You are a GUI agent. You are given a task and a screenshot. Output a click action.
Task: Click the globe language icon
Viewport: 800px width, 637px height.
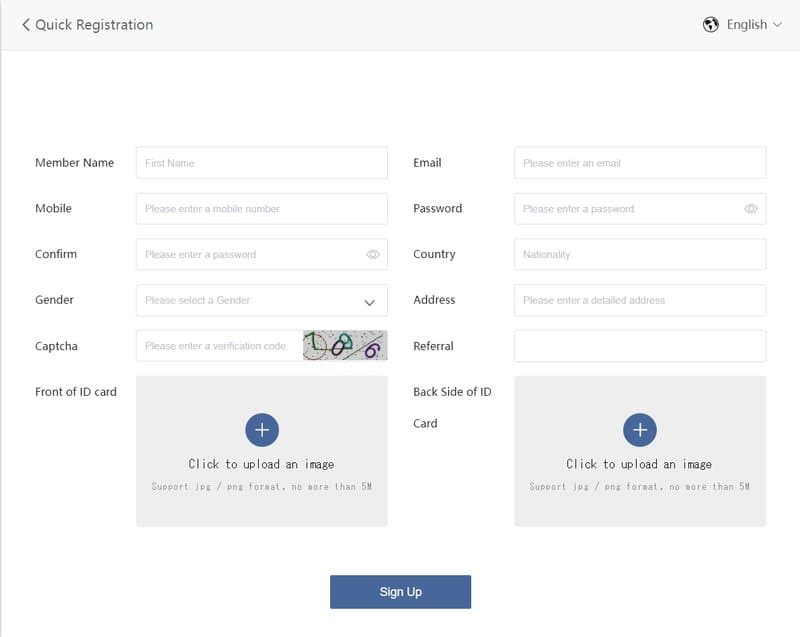click(x=711, y=25)
